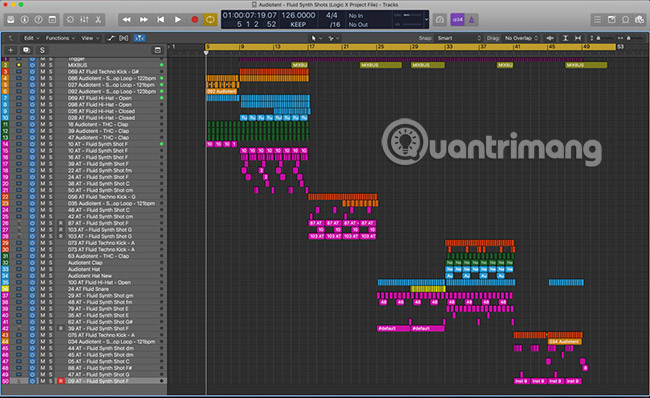The image size is (650, 398).
Task: Open the Edit menu in tracks area
Action: pos(31,38)
